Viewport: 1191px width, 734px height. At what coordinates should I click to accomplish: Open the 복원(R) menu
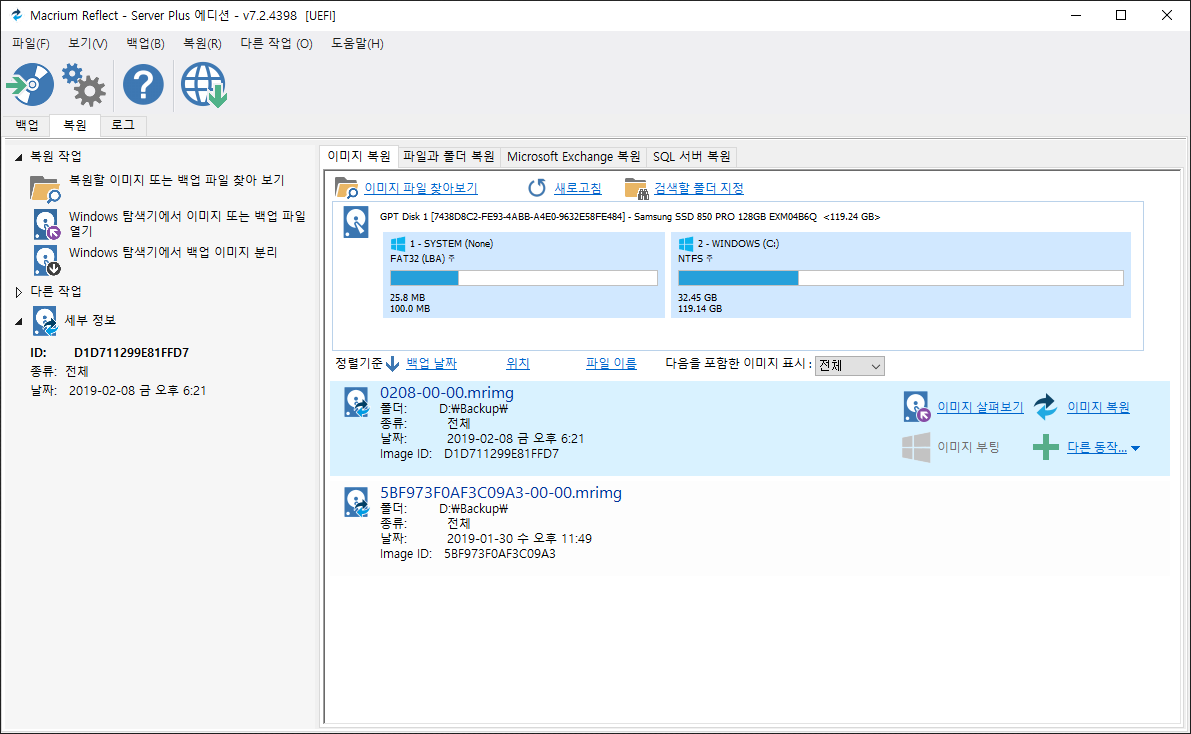click(203, 43)
